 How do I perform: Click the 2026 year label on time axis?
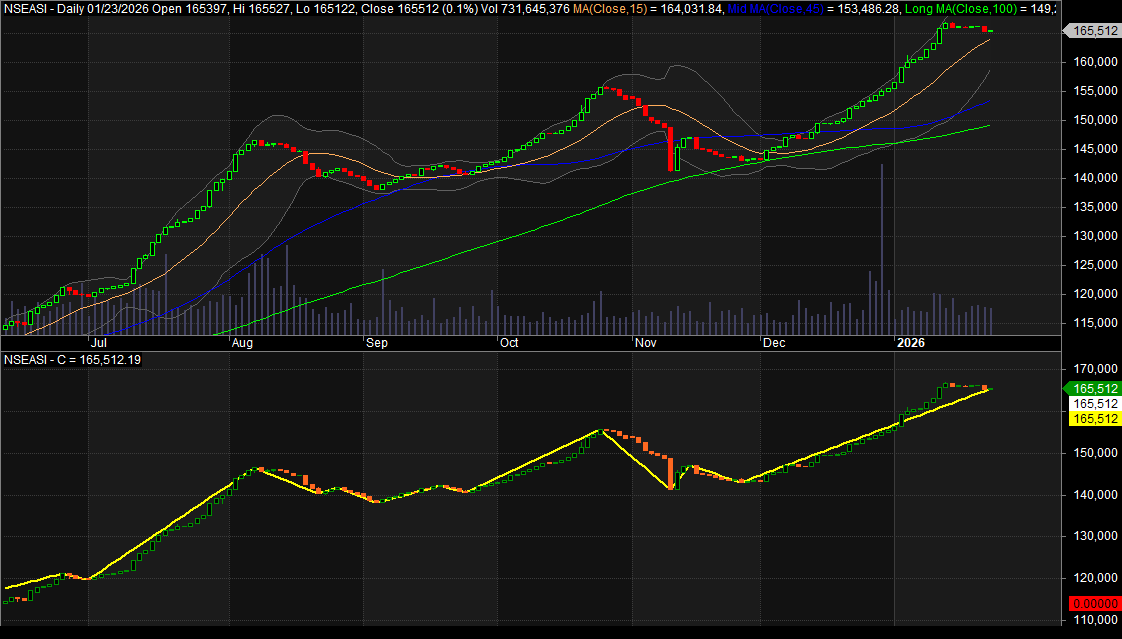point(910,343)
